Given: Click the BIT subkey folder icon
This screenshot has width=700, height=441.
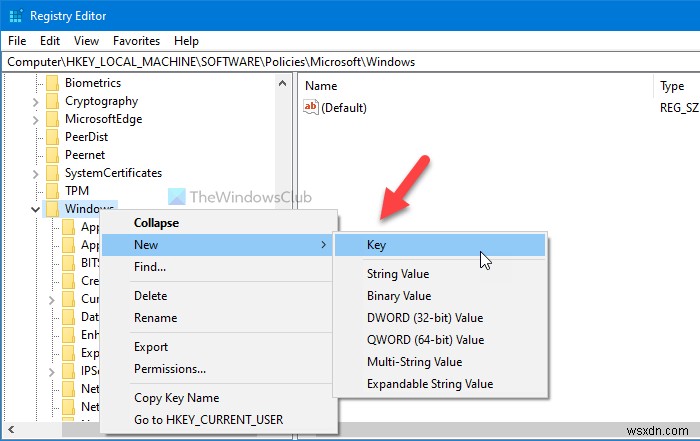Looking at the screenshot, I should click(69, 263).
